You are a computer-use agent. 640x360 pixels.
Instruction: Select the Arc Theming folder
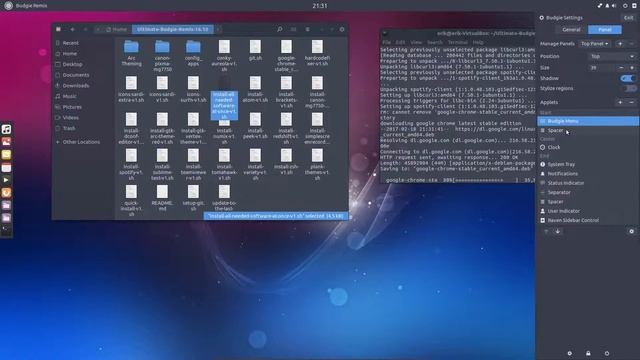[131, 53]
